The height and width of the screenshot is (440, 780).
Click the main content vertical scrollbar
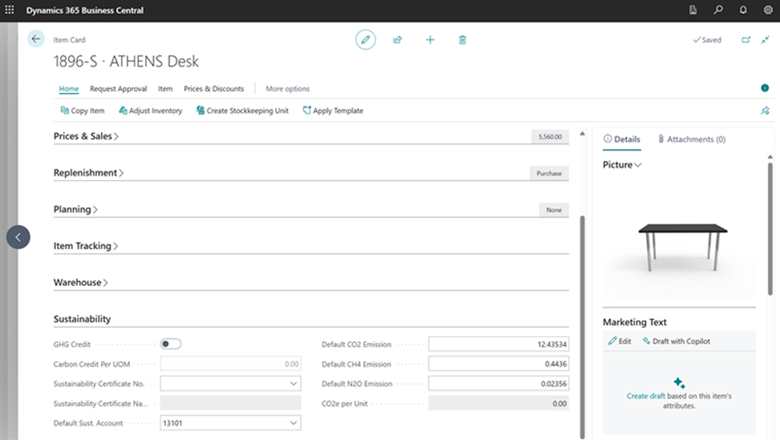(x=582, y=326)
